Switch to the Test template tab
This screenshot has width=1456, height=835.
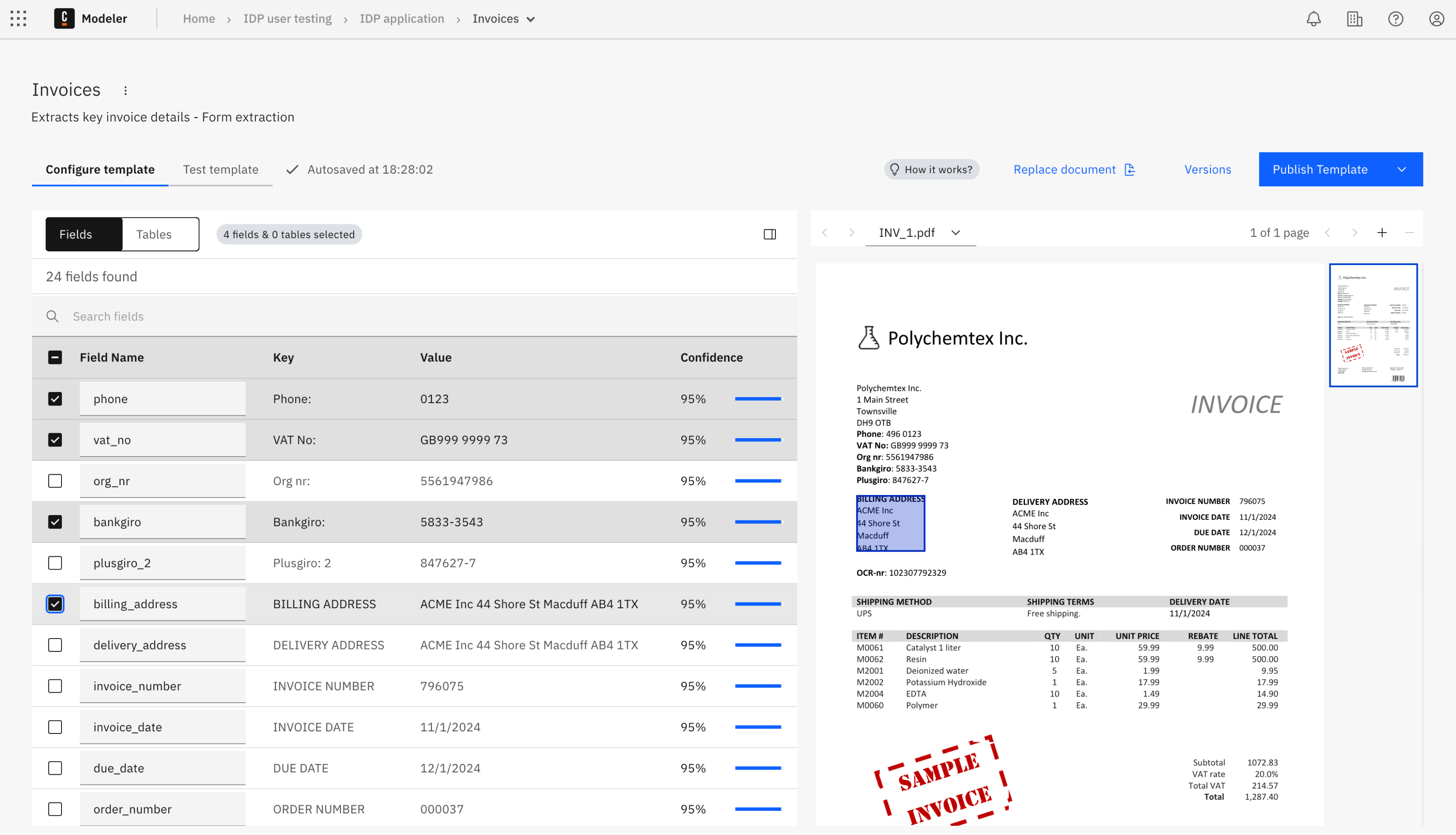[220, 170]
